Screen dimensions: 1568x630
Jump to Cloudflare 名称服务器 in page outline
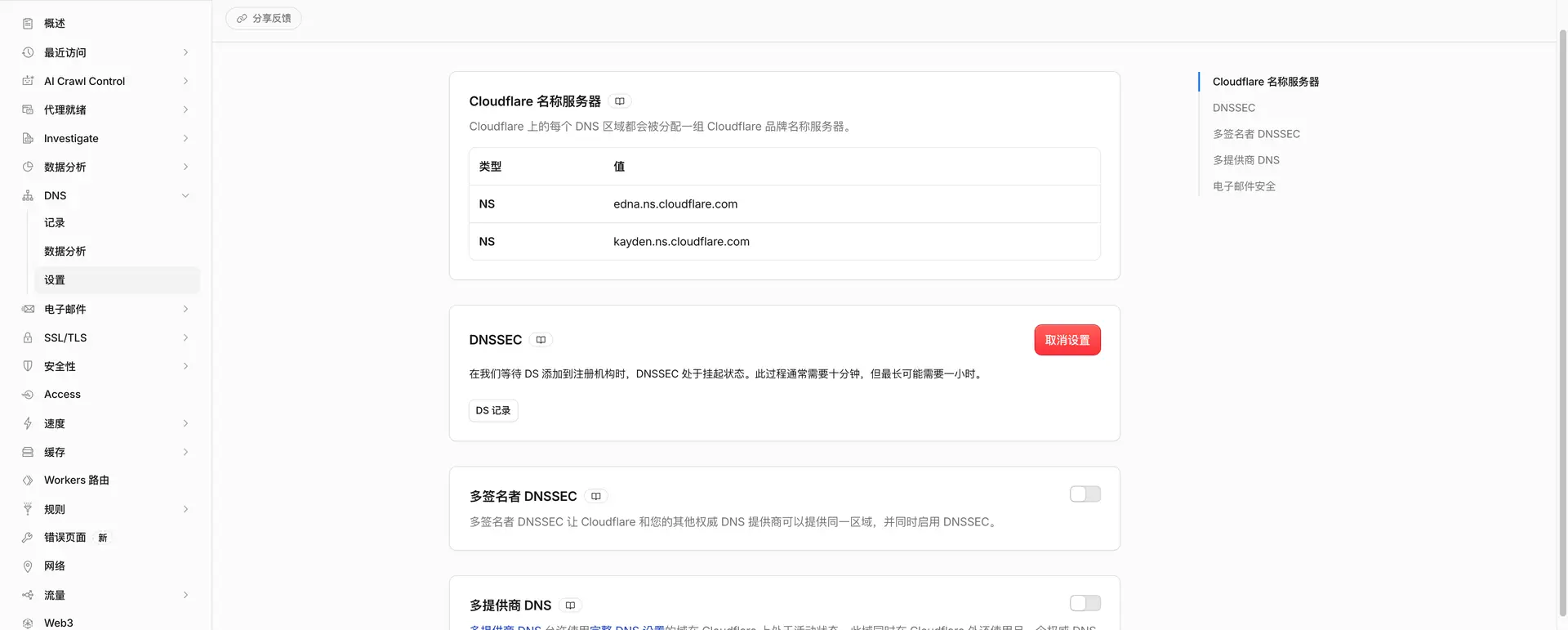click(x=1266, y=82)
